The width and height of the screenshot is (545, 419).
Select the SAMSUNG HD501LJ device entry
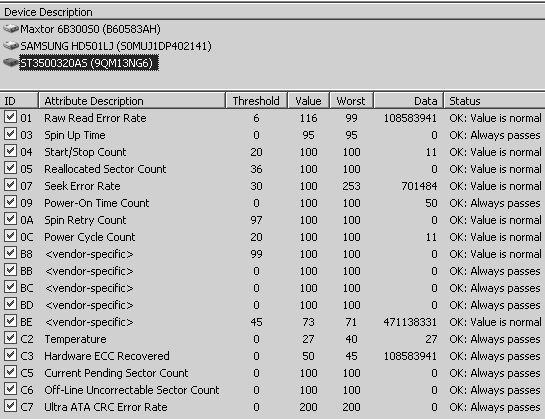click(116, 46)
